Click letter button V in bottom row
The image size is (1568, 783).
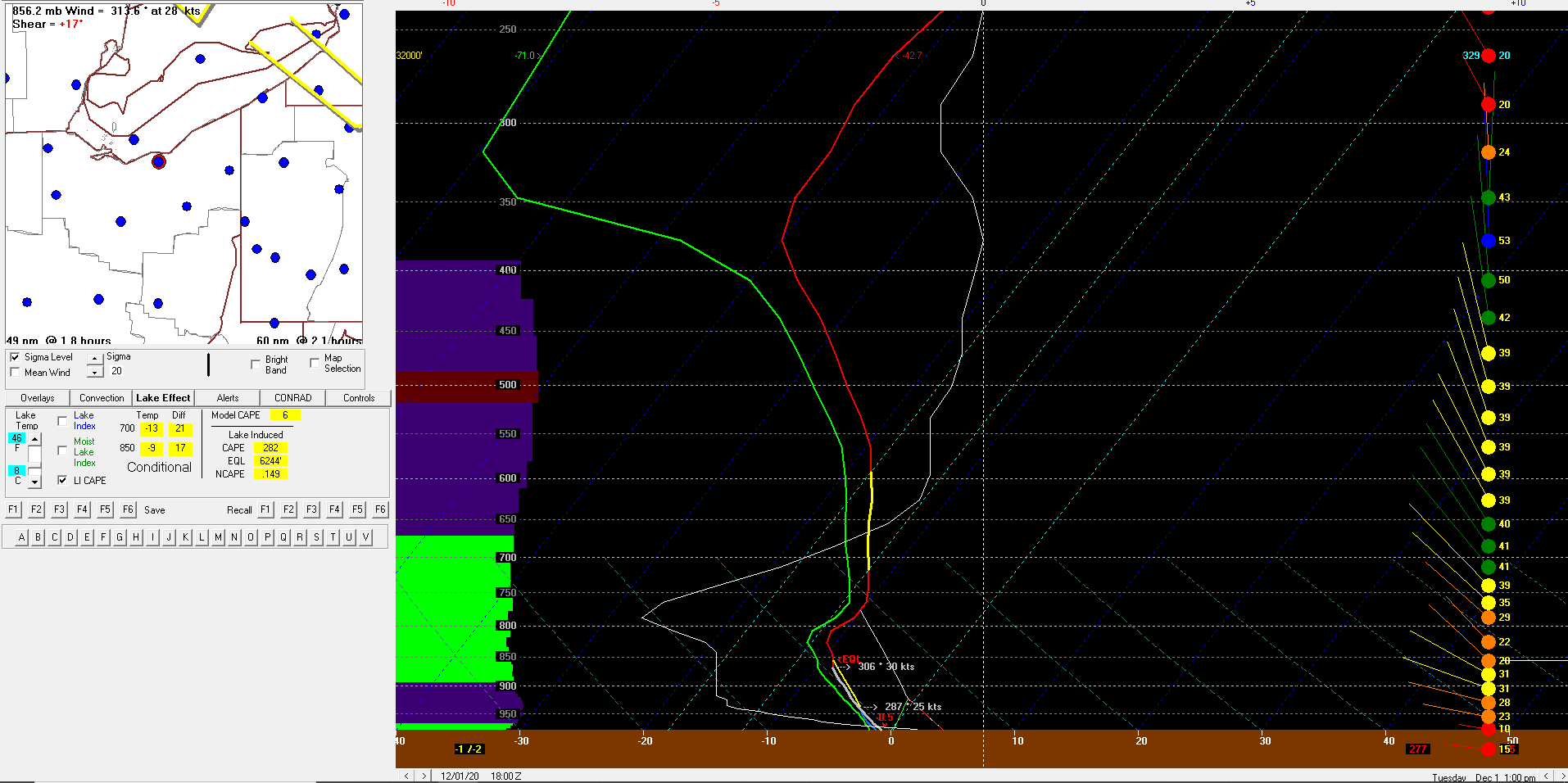tap(365, 537)
